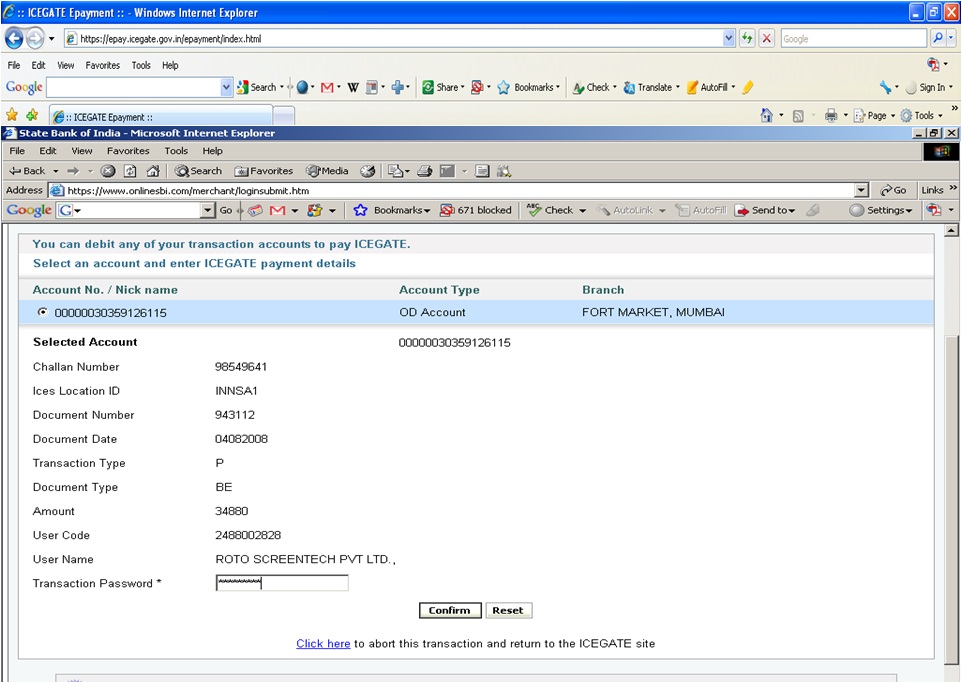This screenshot has height=682, width=962.
Task: Click Print icon in State Bank toolbar
Action: pos(425,171)
